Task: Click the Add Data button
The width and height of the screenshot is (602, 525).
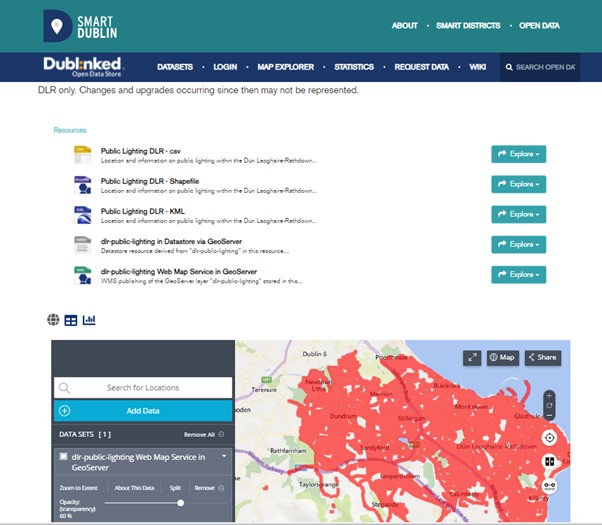Action: pos(142,411)
